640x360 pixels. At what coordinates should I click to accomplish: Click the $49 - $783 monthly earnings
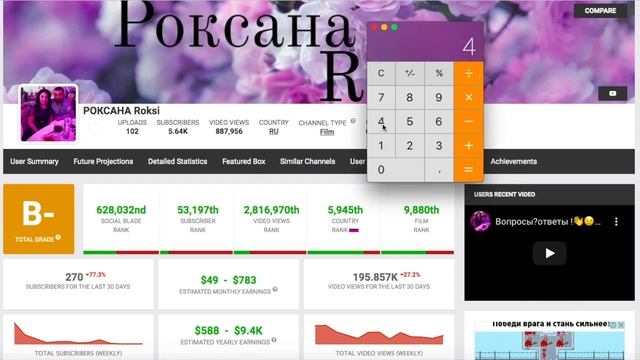pyautogui.click(x=228, y=280)
